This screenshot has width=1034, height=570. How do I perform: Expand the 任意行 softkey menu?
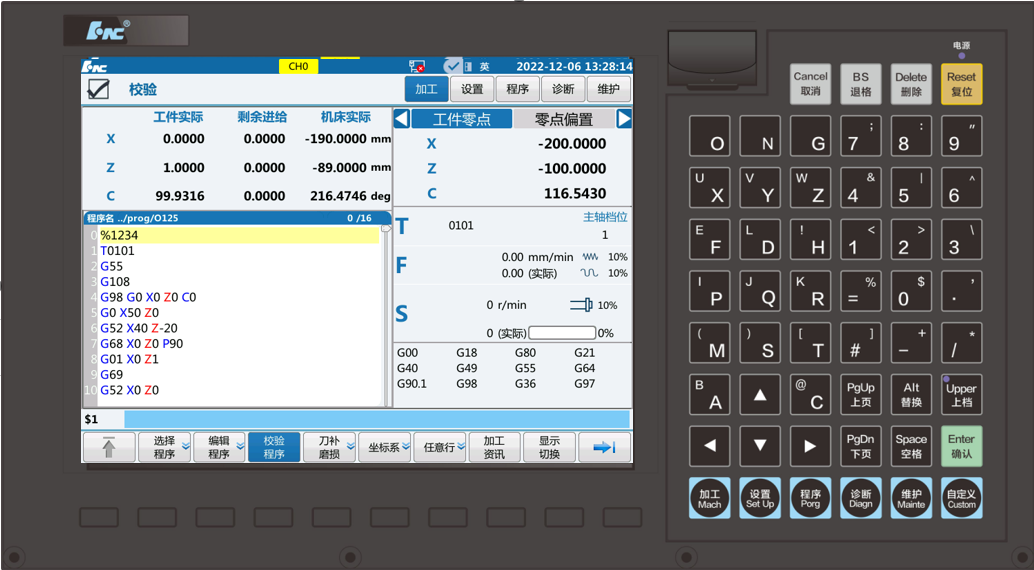click(x=440, y=448)
